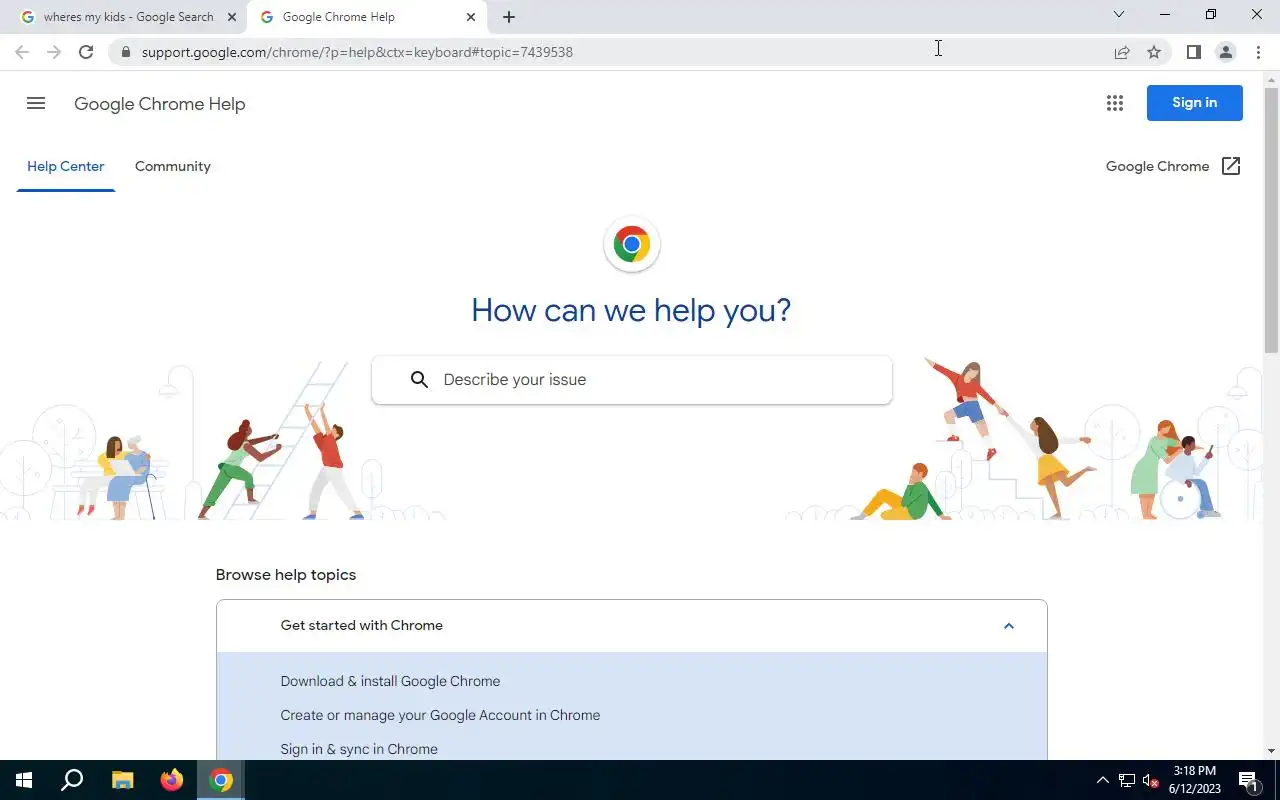This screenshot has height=800, width=1280.
Task: Open the Google apps grid
Action: point(1115,103)
